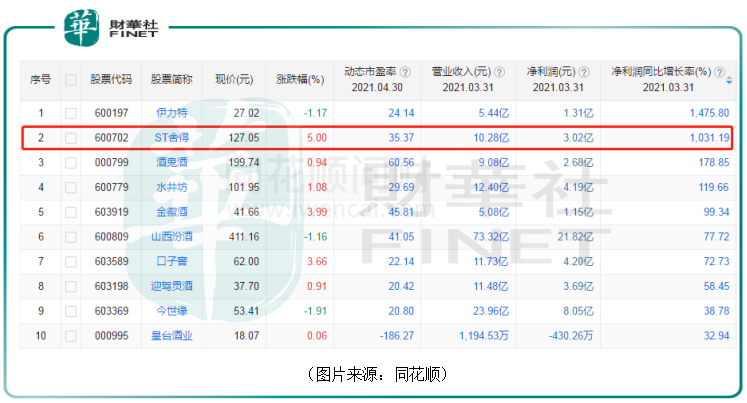The width and height of the screenshot is (747, 403).
Task: Open the 水井坊 stock link
Action: 171,187
